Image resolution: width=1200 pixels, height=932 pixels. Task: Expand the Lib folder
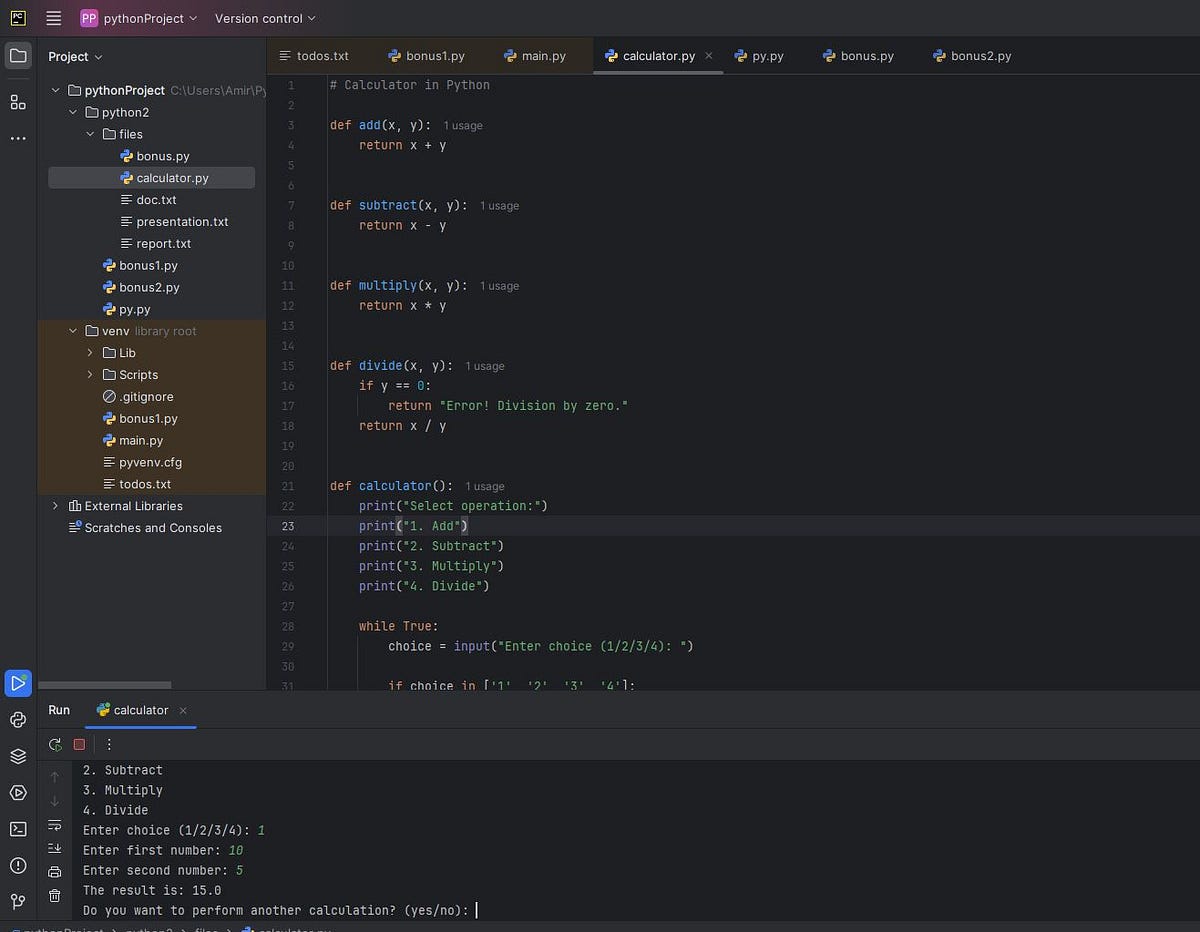point(90,353)
